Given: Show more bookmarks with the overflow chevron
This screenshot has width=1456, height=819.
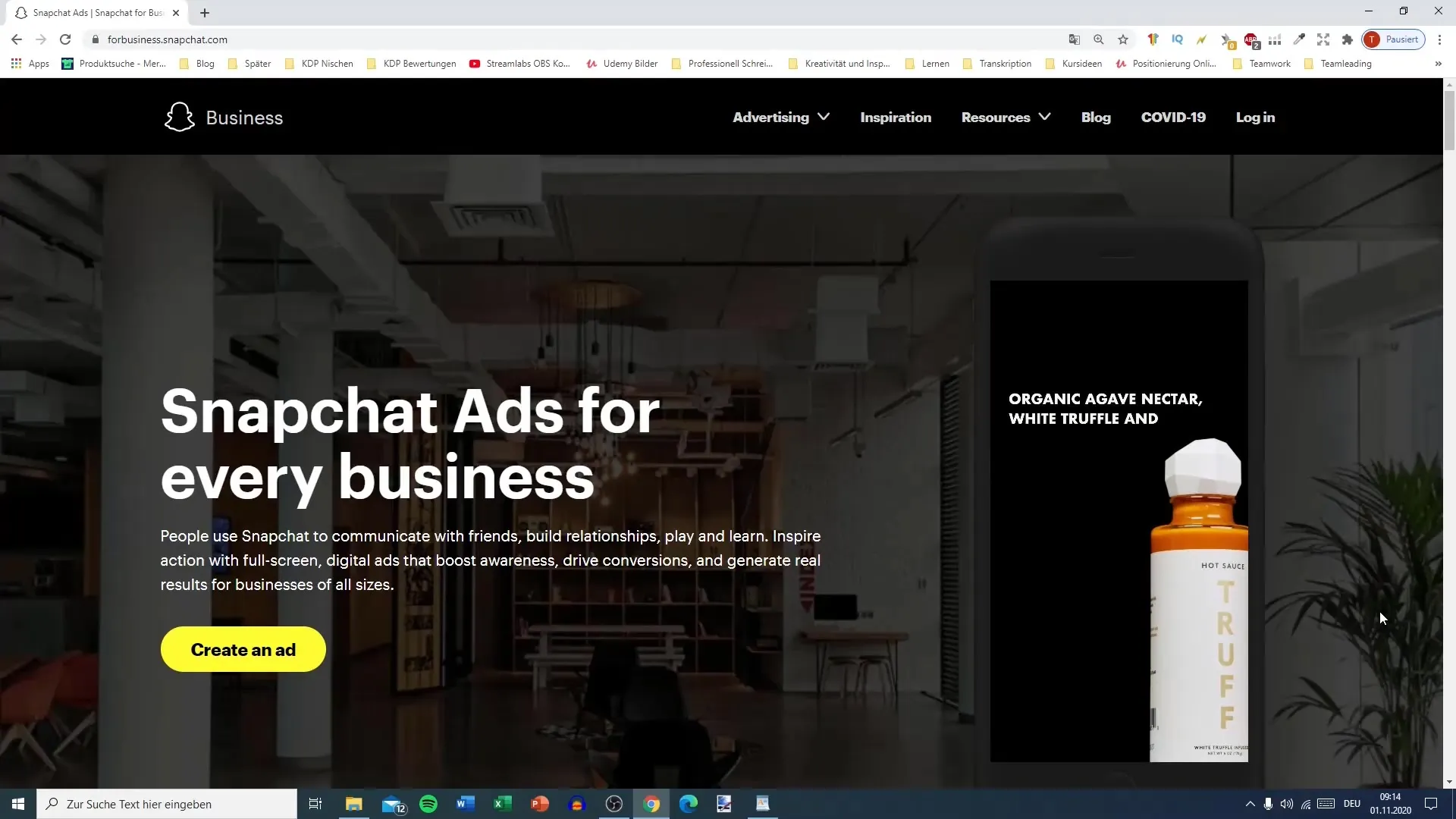Looking at the screenshot, I should [x=1438, y=64].
